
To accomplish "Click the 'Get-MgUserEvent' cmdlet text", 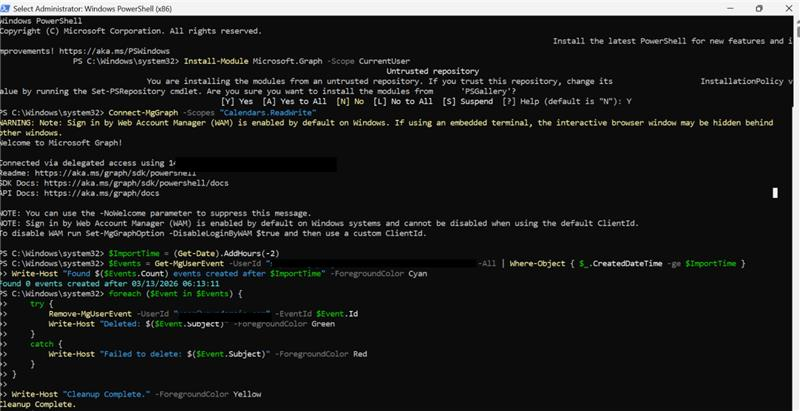I will [x=189, y=264].
